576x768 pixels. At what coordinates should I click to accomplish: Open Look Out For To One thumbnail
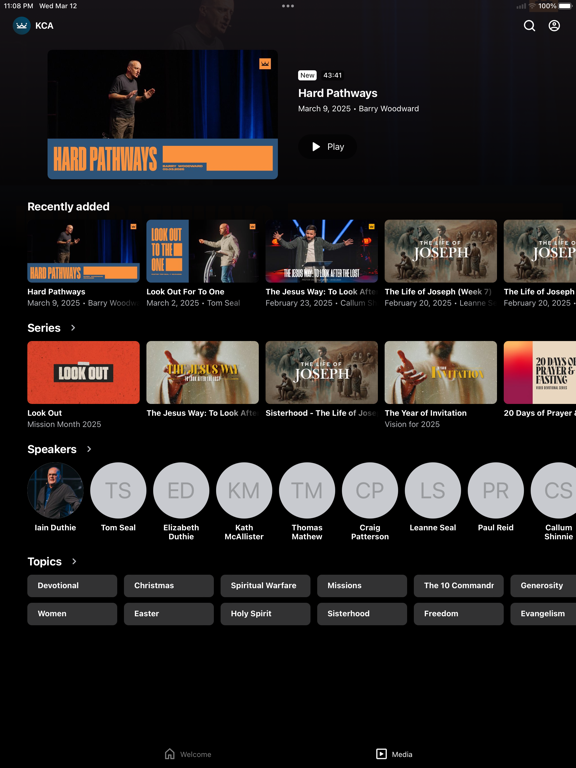202,251
